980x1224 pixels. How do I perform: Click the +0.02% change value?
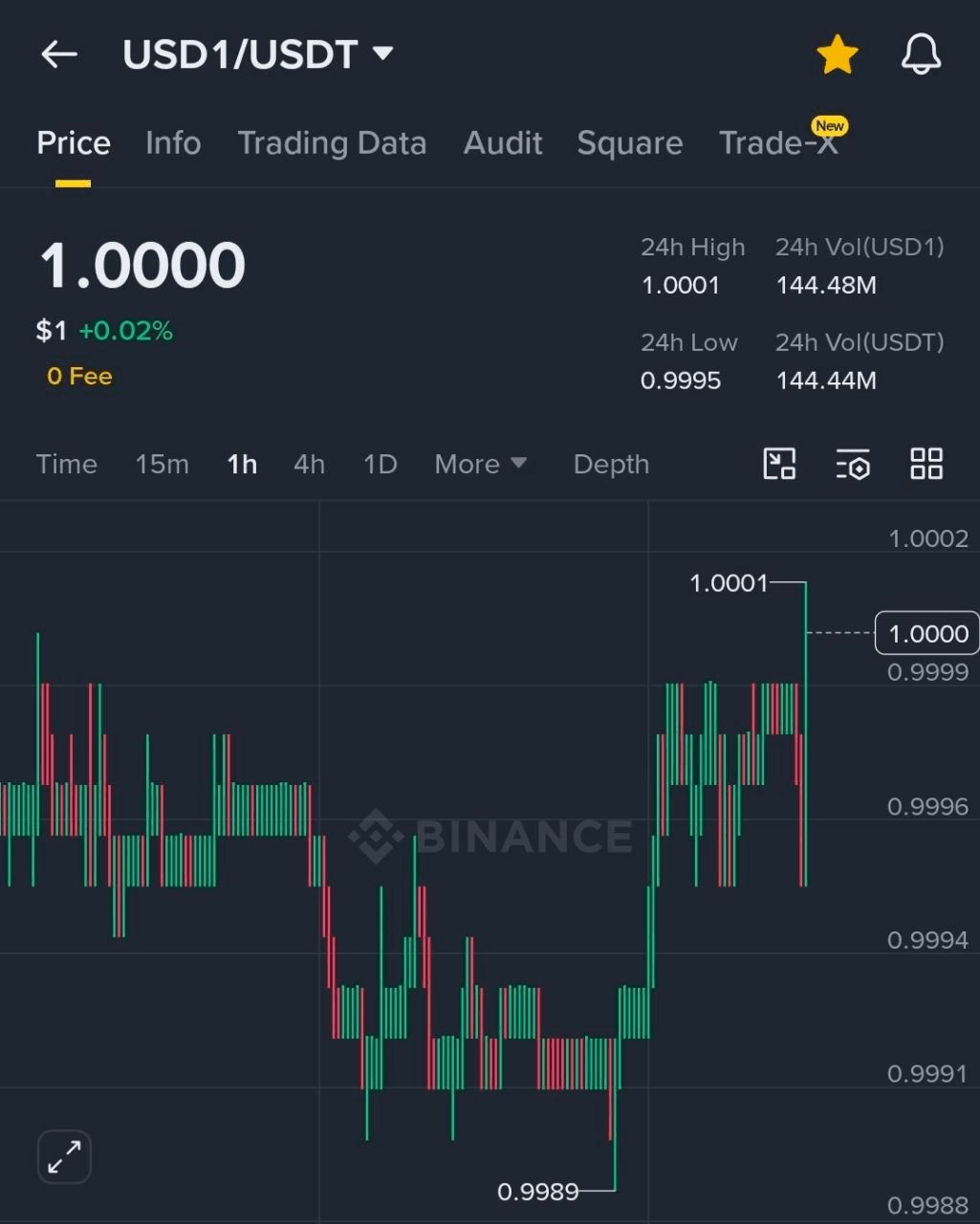(125, 332)
